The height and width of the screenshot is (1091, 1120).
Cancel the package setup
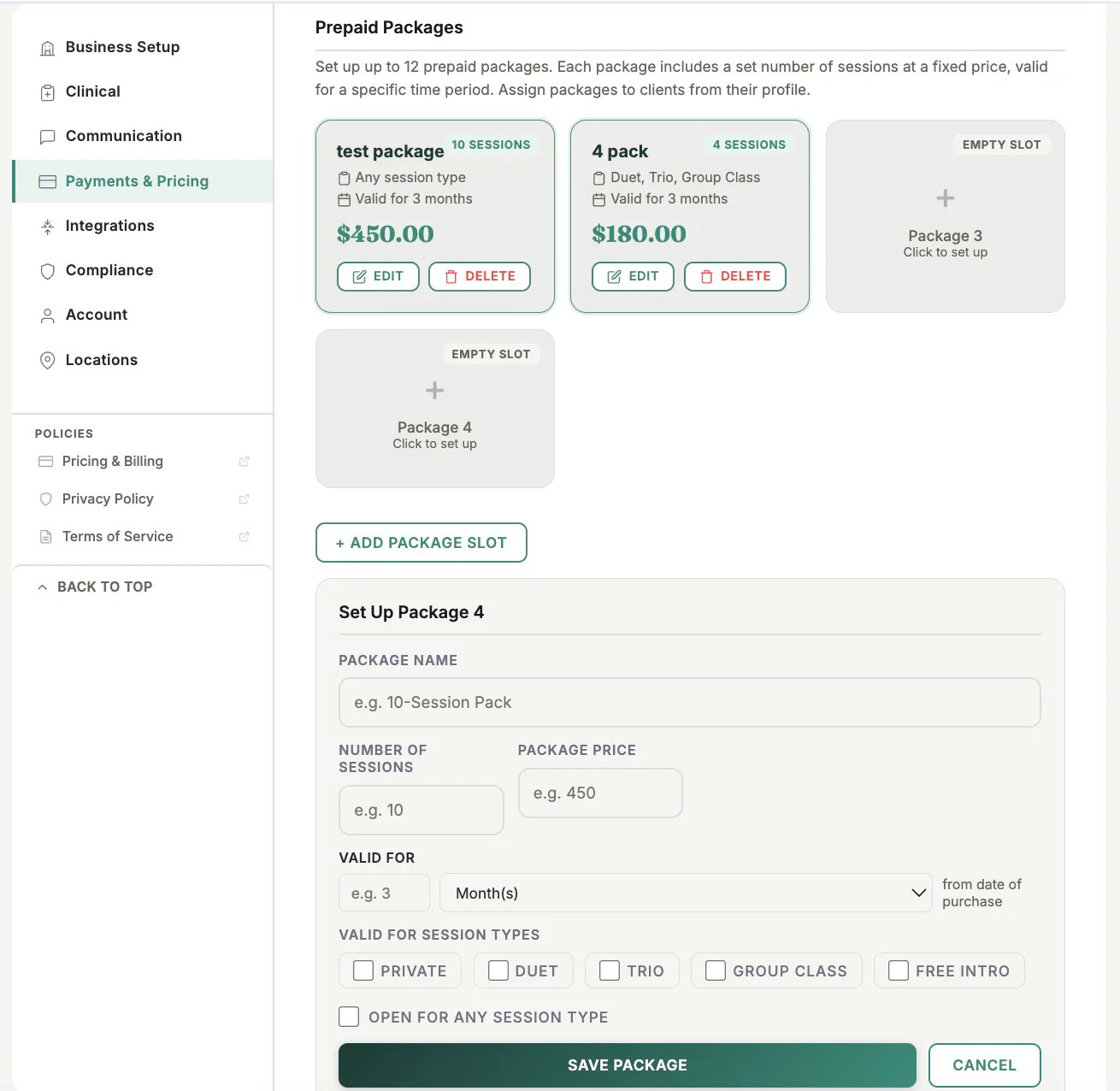(985, 1065)
